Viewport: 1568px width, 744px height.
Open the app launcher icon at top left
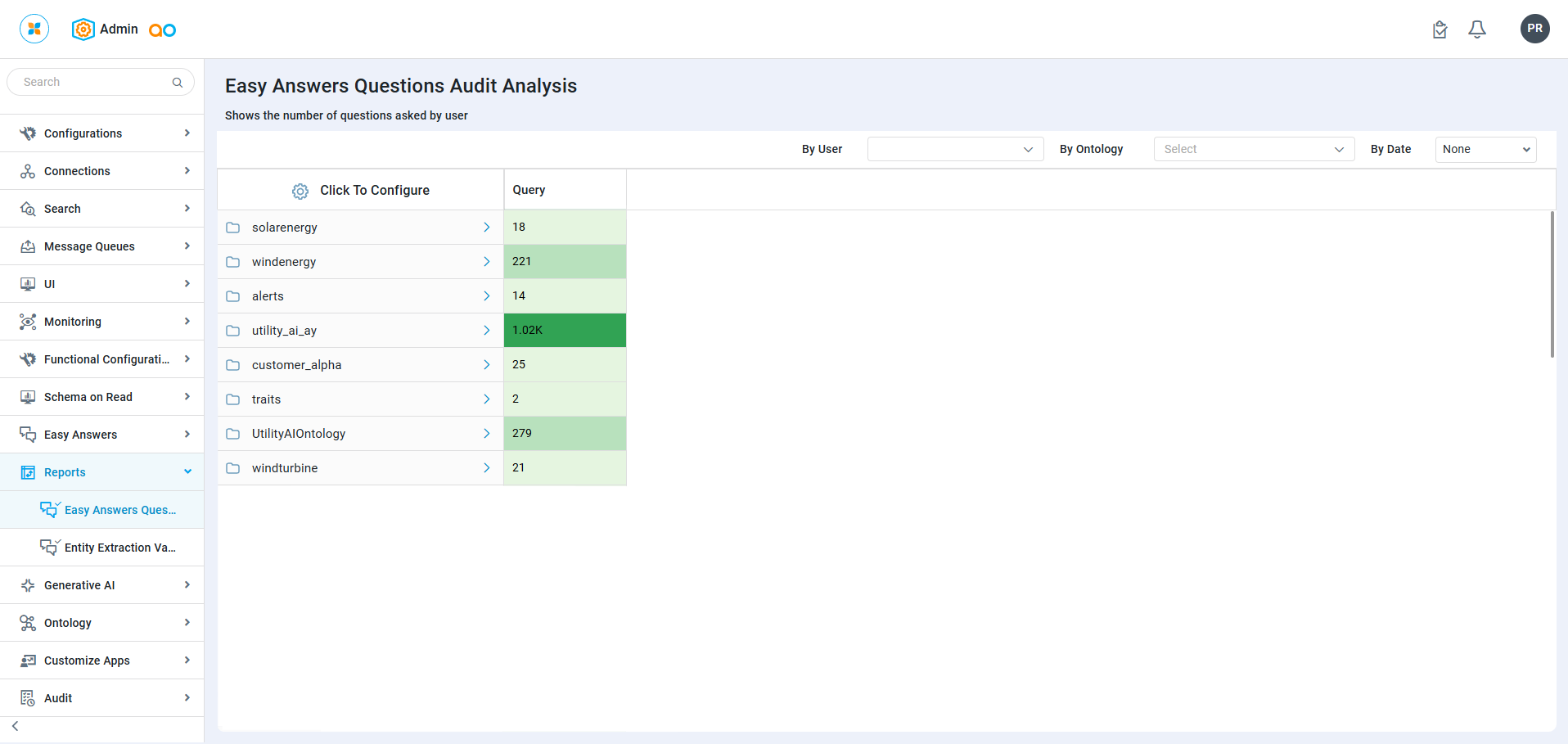[x=34, y=29]
